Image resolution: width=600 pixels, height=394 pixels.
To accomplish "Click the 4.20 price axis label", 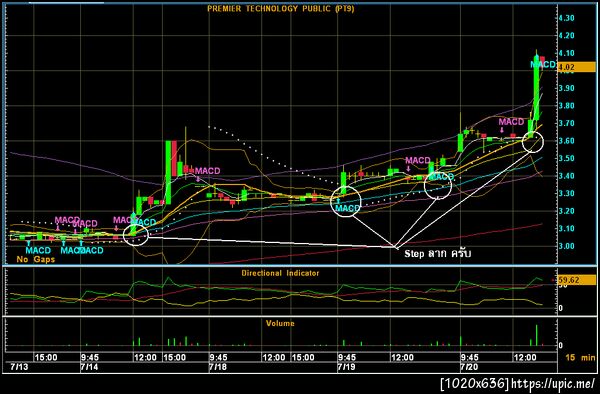I will [566, 36].
